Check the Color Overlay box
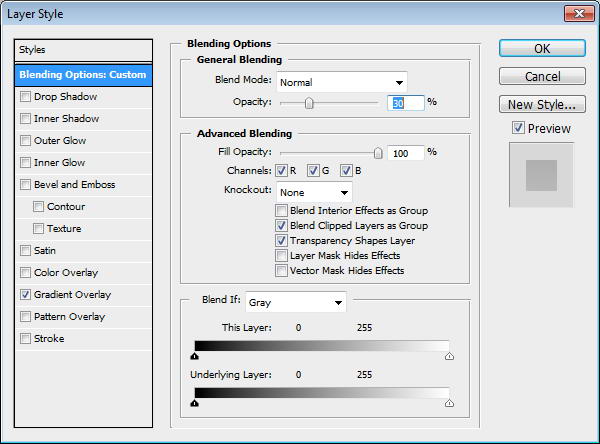600x444 pixels. point(25,273)
